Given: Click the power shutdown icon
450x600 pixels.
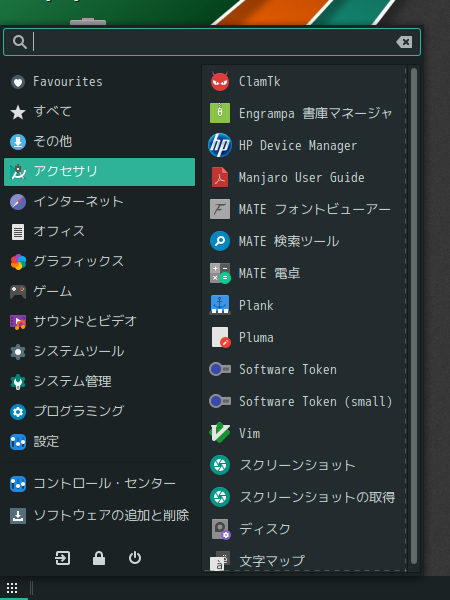Looking at the screenshot, I should (135, 558).
